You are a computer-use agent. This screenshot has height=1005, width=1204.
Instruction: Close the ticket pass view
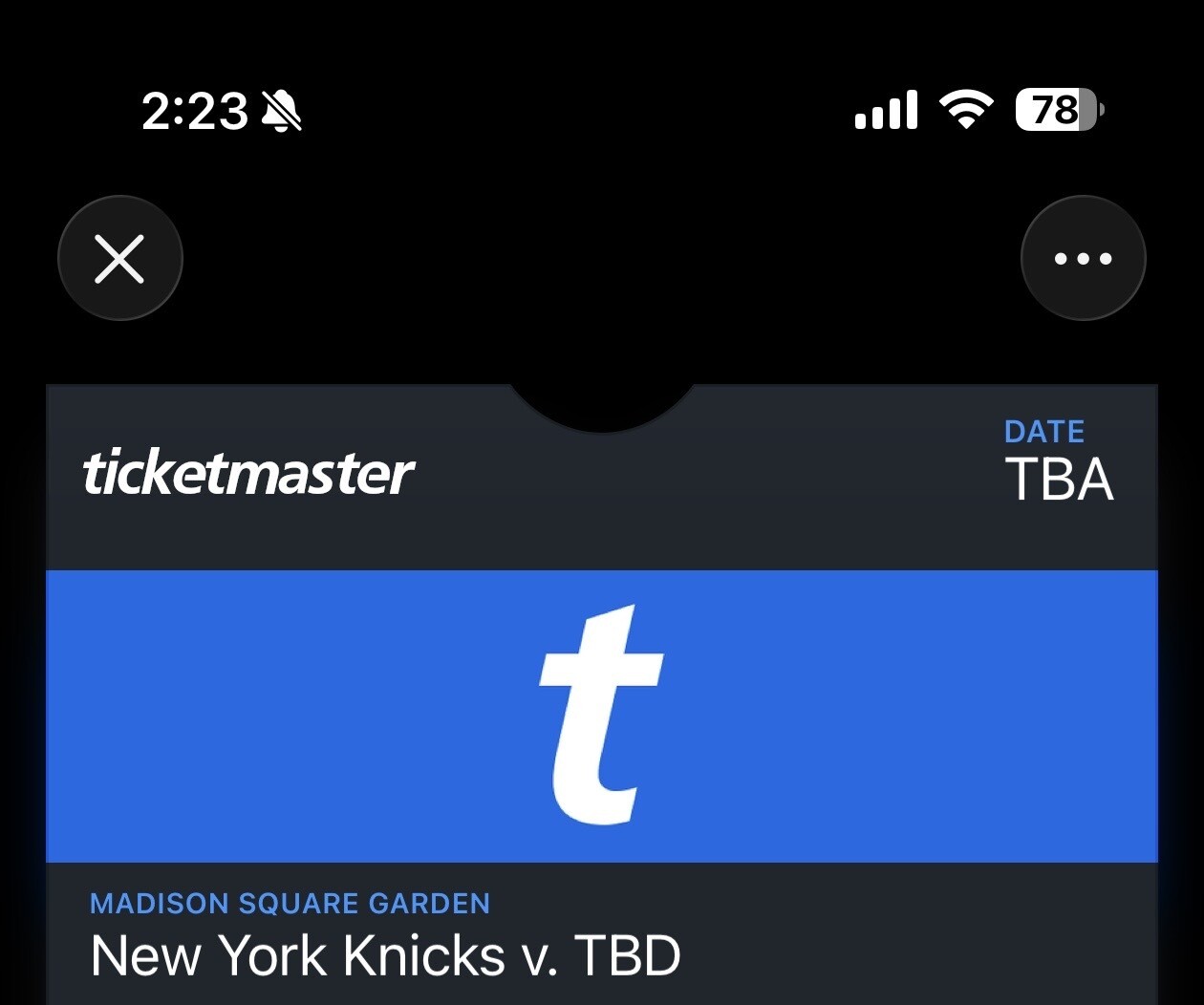click(x=119, y=258)
